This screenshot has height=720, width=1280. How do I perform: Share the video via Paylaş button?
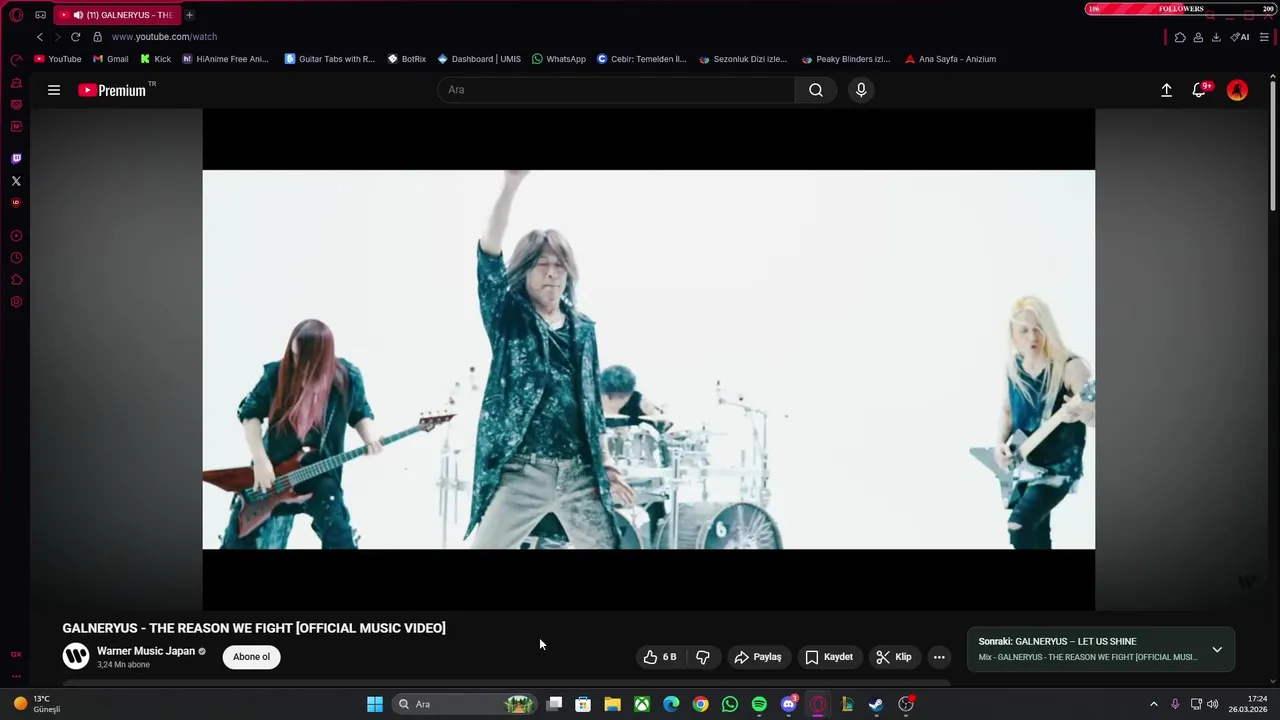pos(758,657)
